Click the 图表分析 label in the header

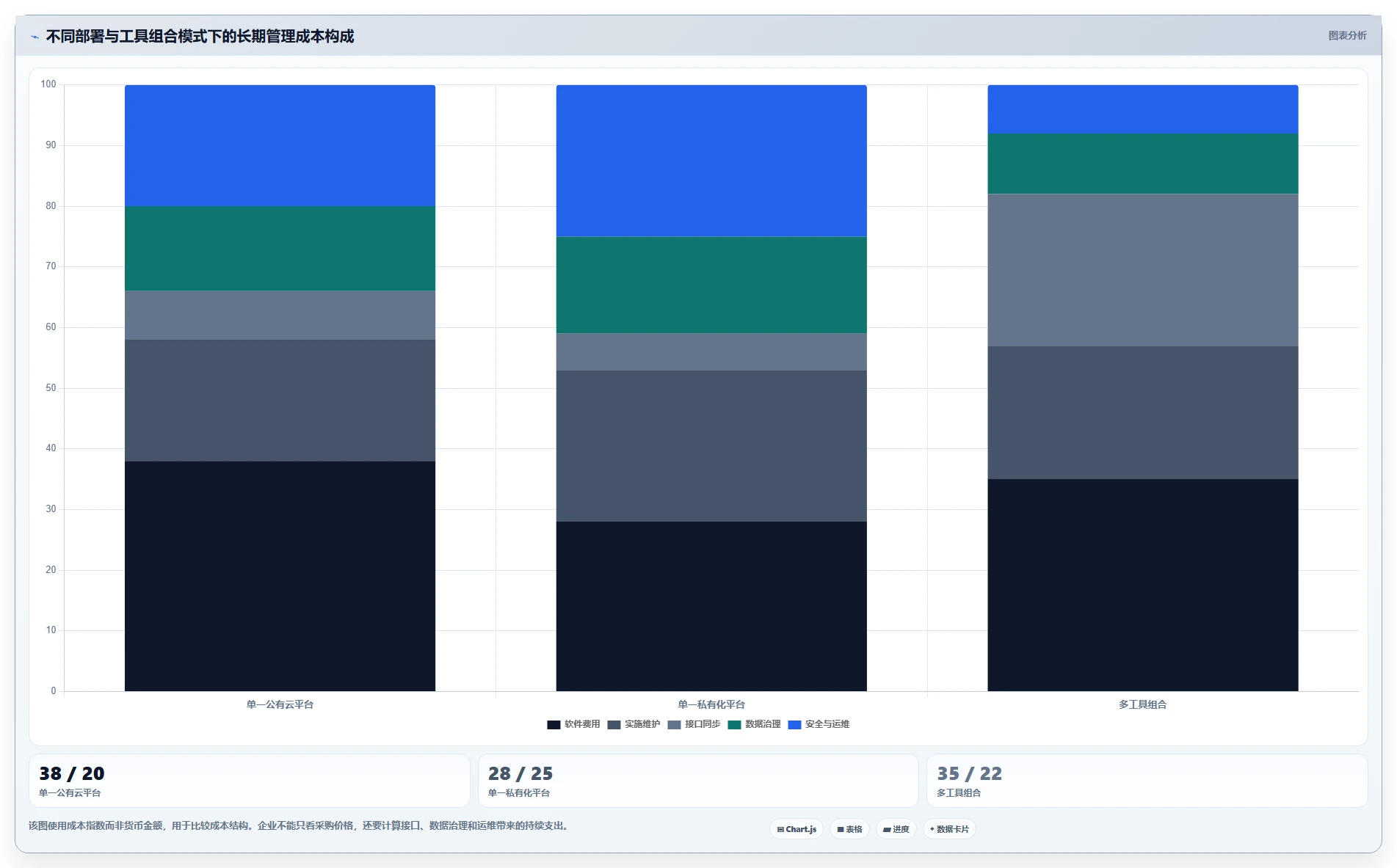(x=1347, y=35)
